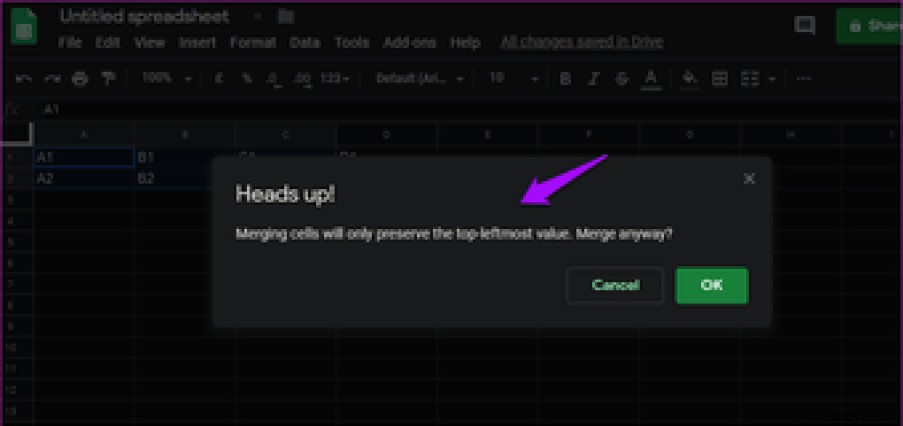This screenshot has height=426, width=903.
Task: Select column A header
Action: tap(84, 134)
